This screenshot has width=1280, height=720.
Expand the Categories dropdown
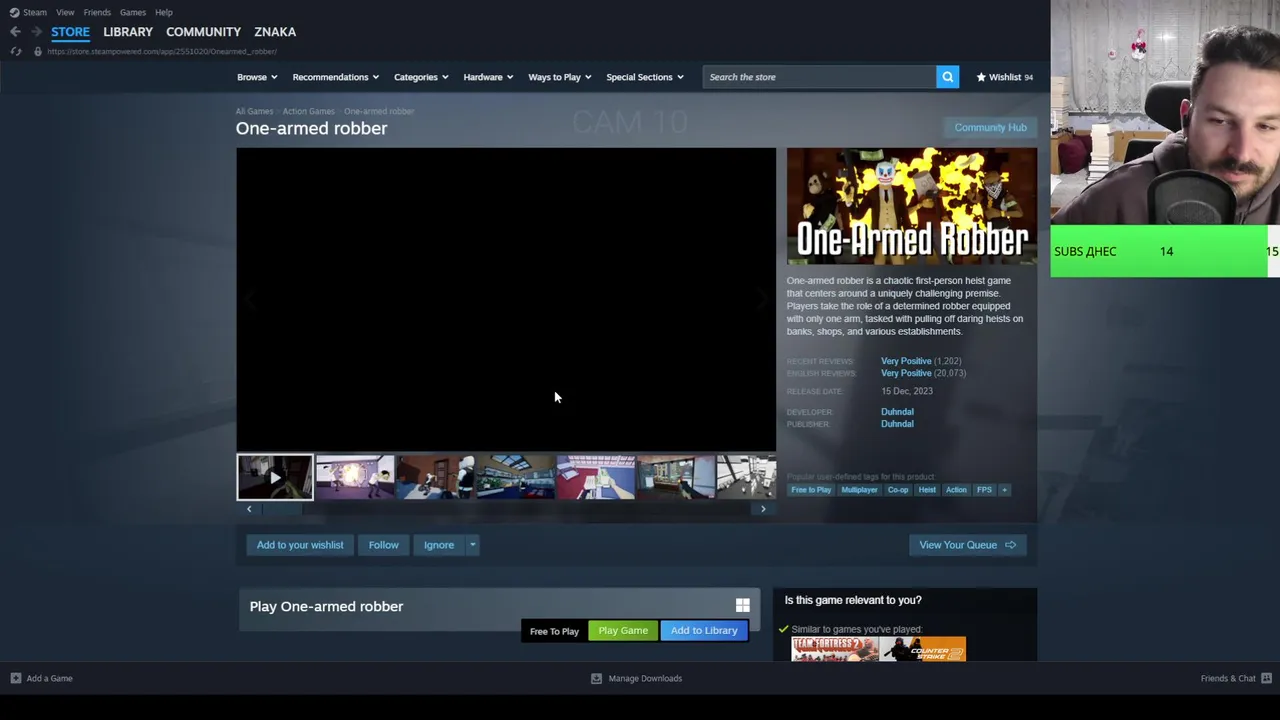click(421, 77)
